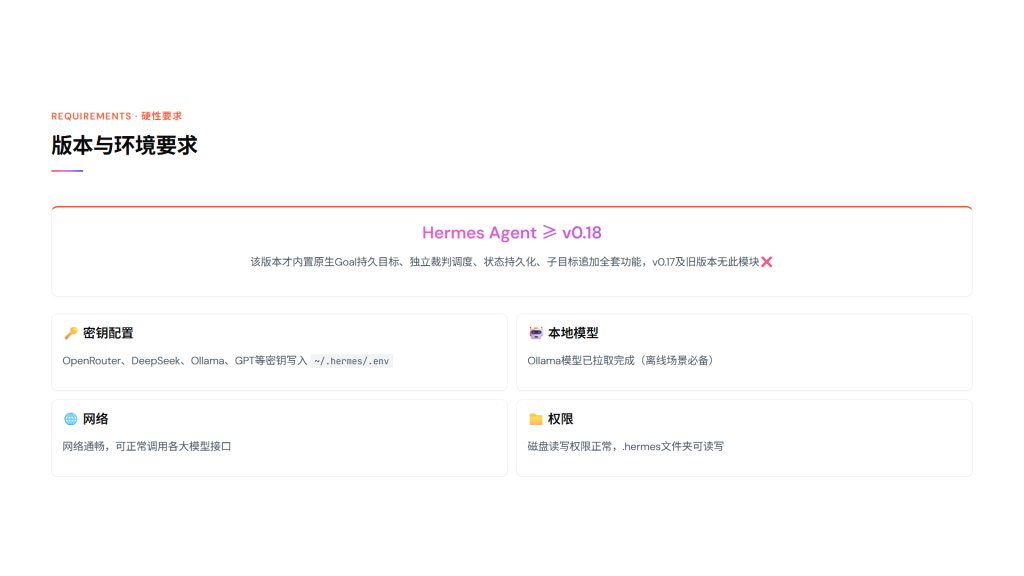Click the key icon beside 密钥配置

[71, 333]
